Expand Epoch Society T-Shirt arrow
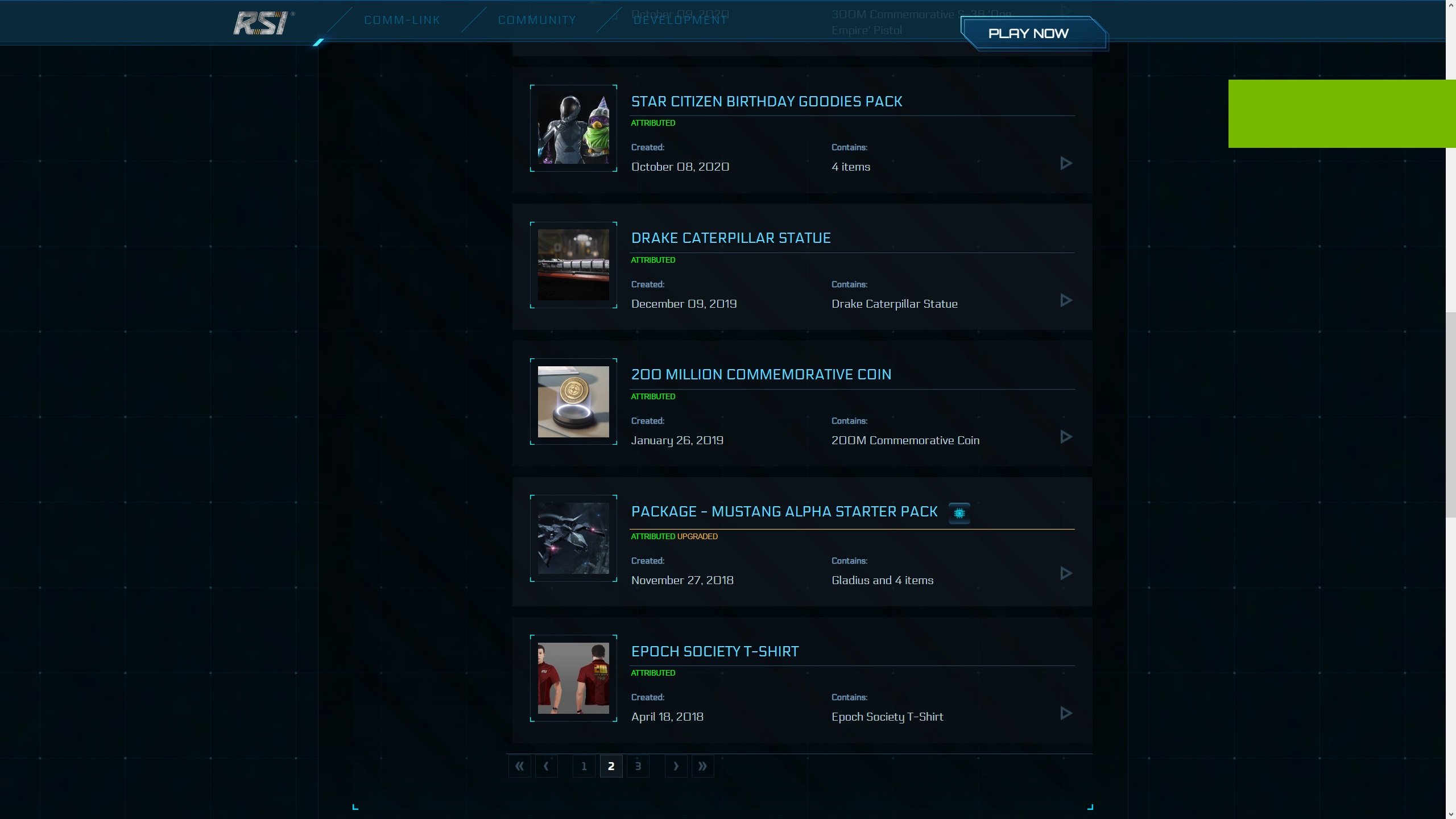 pos(1066,713)
